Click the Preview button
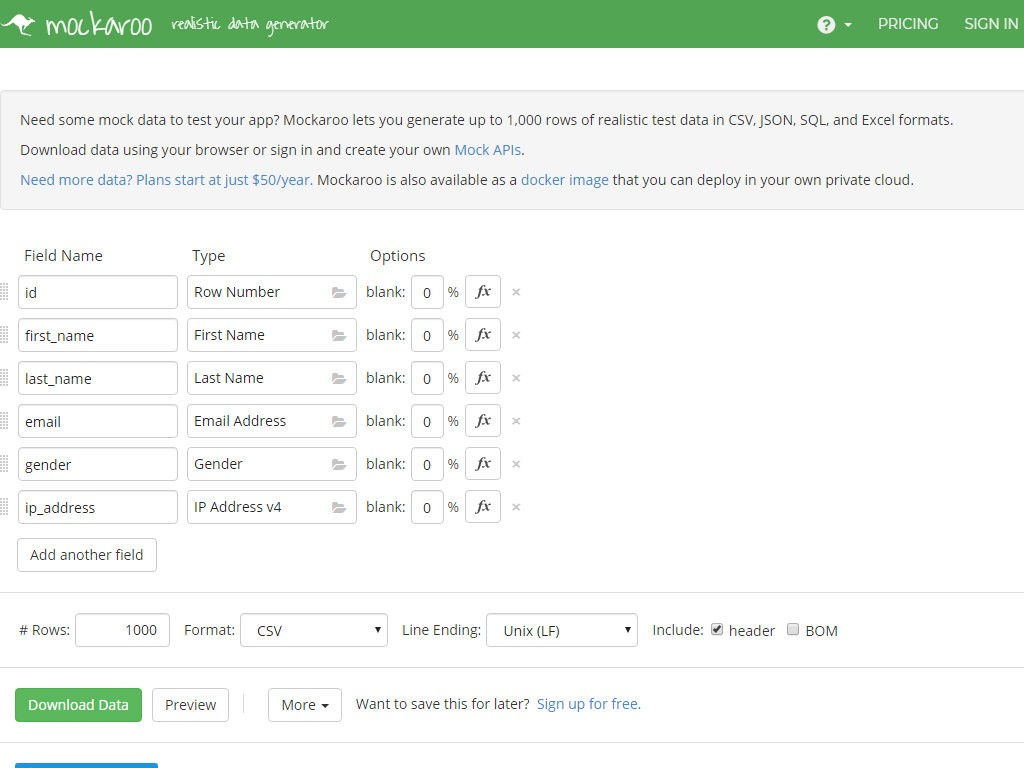 (x=191, y=705)
